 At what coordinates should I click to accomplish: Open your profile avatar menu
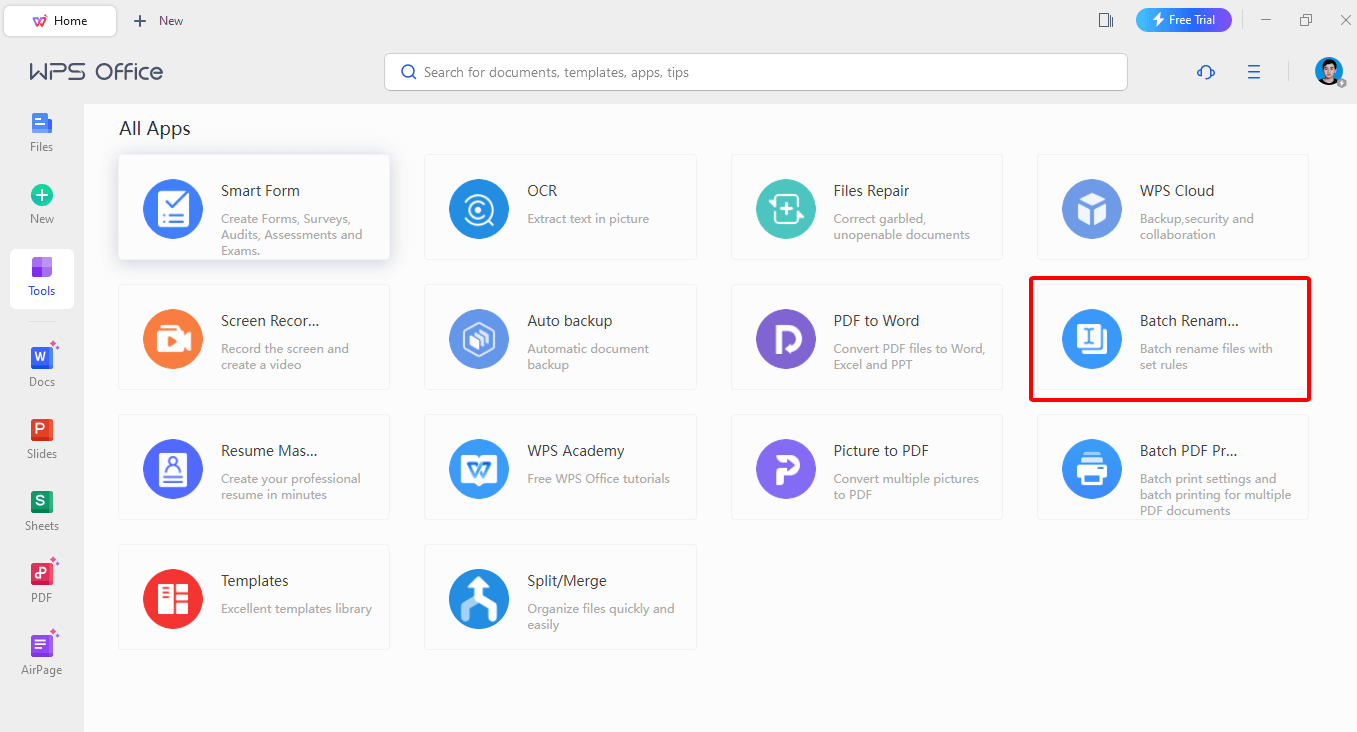point(1328,71)
